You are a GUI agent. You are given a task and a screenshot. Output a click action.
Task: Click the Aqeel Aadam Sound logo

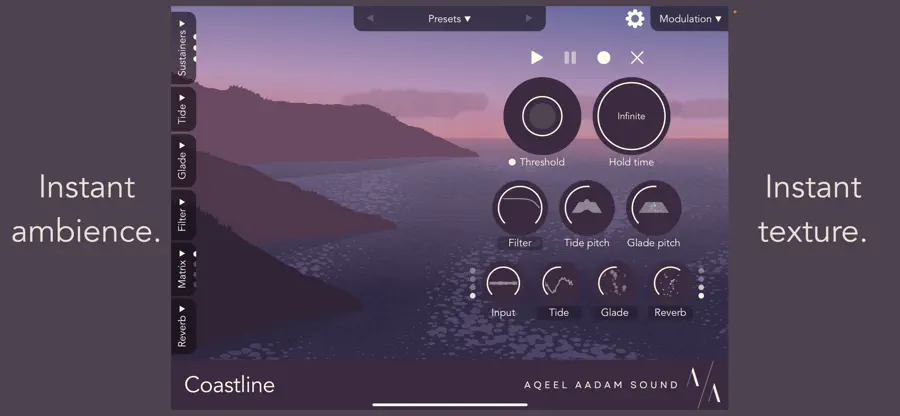tap(704, 385)
